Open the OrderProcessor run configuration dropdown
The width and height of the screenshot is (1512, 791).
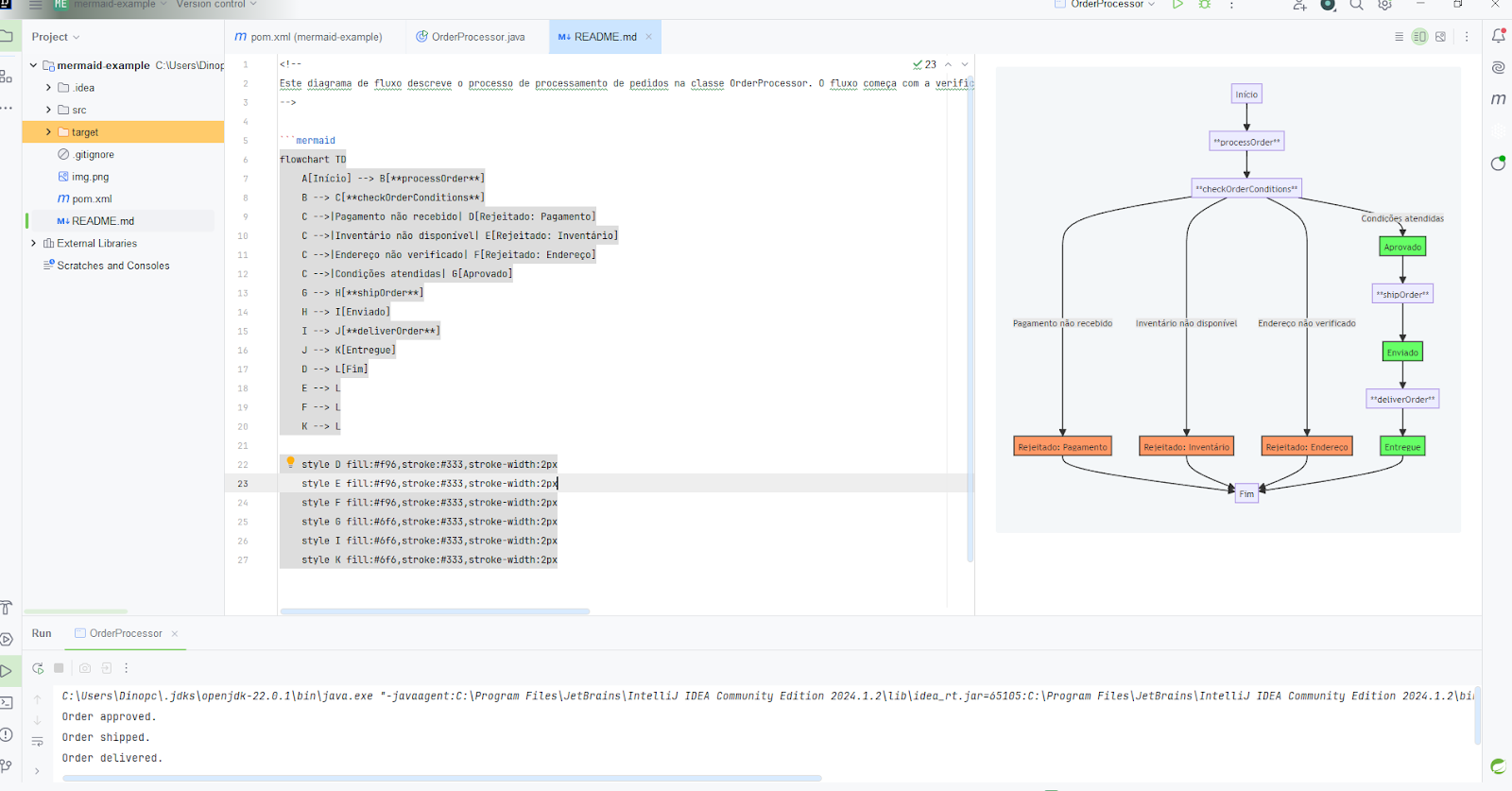(1105, 5)
